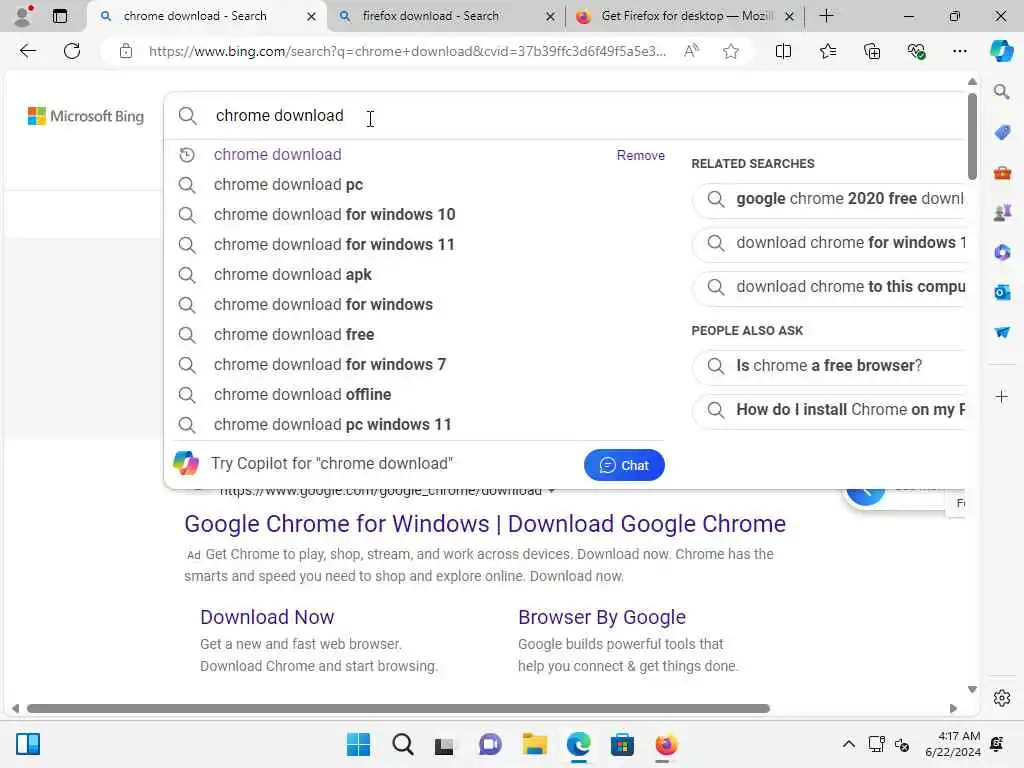View site information lock icon

pyautogui.click(x=126, y=51)
